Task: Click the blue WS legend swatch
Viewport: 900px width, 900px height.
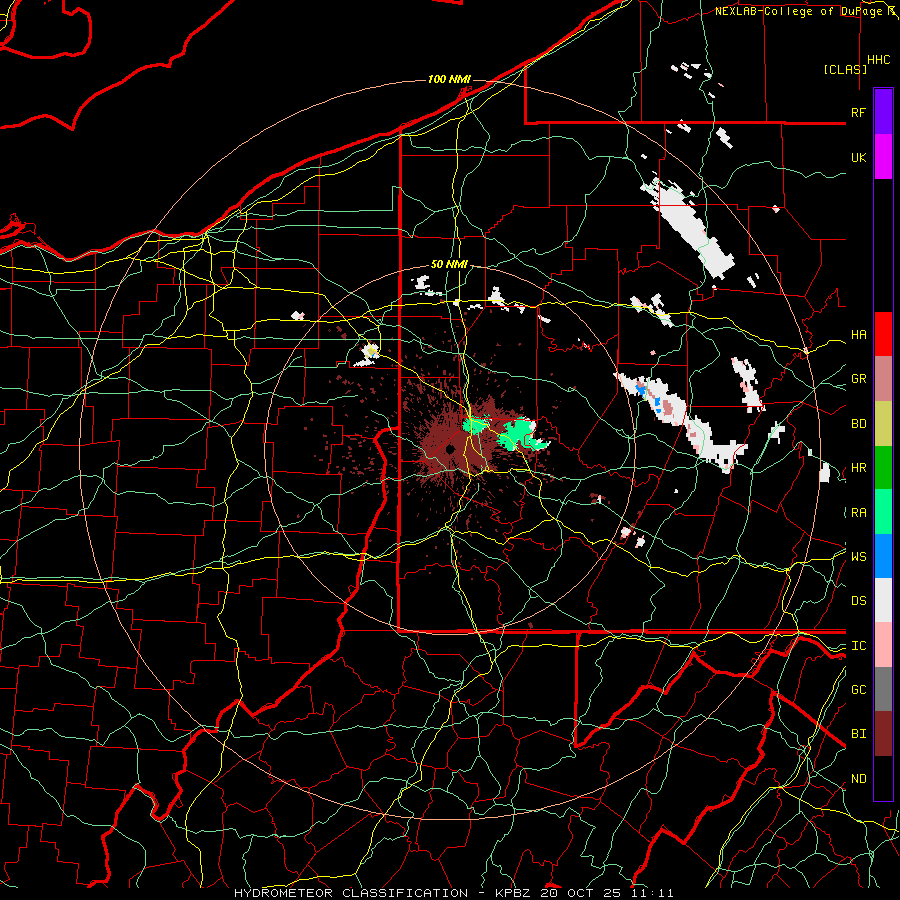Action: (x=883, y=556)
